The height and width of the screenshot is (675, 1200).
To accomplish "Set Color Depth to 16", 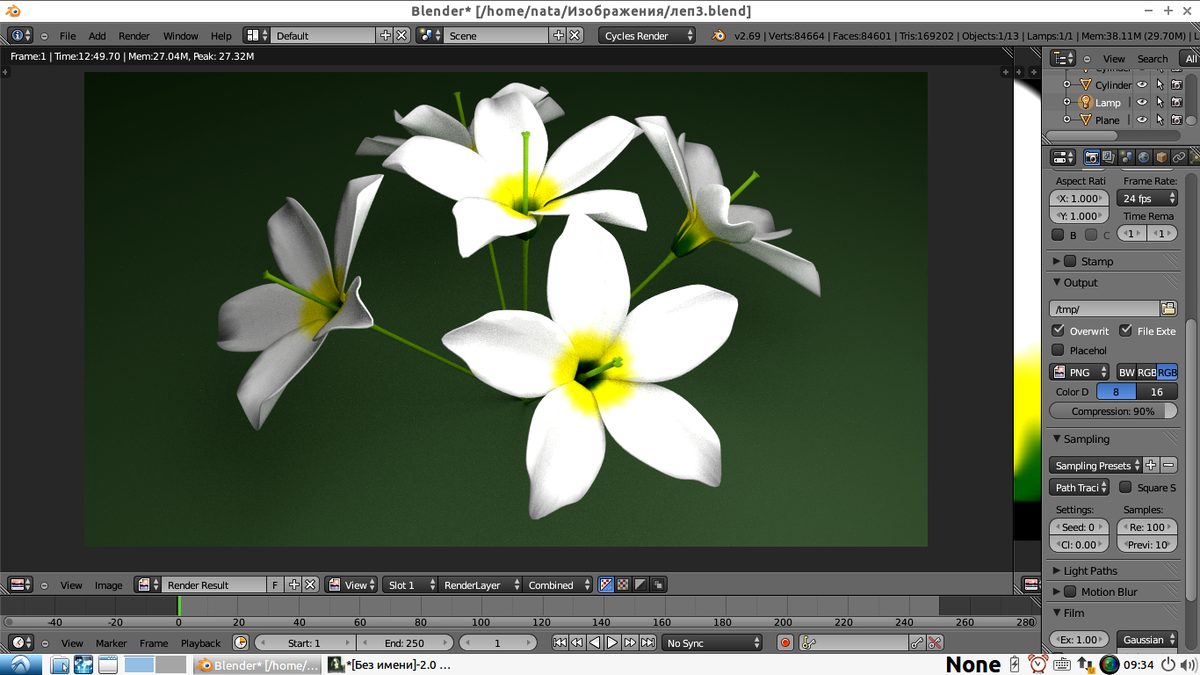I will click(1157, 392).
